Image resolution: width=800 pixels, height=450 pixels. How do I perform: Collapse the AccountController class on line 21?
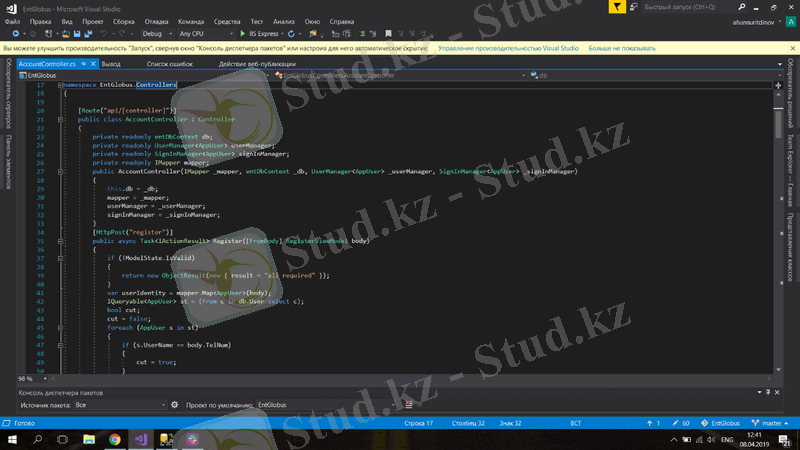click(x=60, y=119)
